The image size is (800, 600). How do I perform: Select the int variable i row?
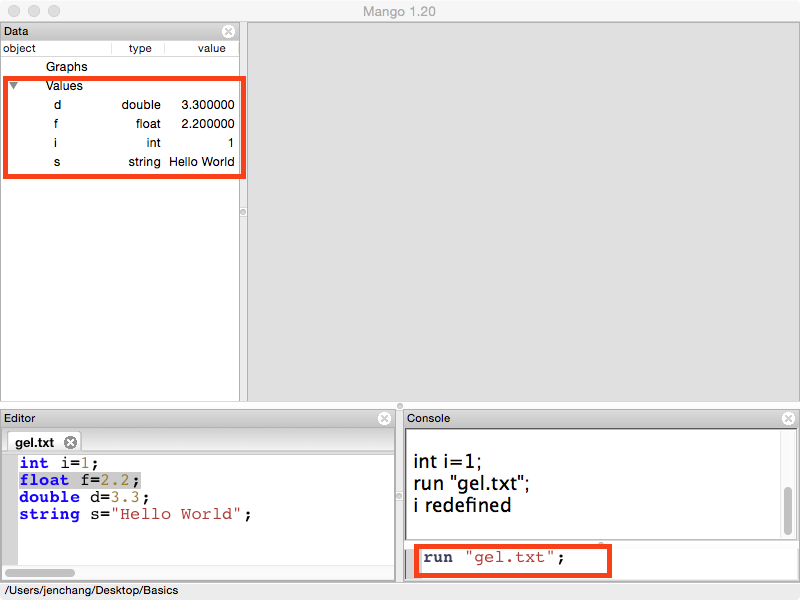coord(120,143)
